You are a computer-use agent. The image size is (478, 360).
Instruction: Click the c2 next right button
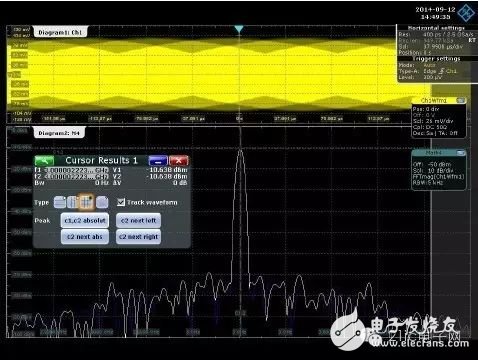(138, 237)
